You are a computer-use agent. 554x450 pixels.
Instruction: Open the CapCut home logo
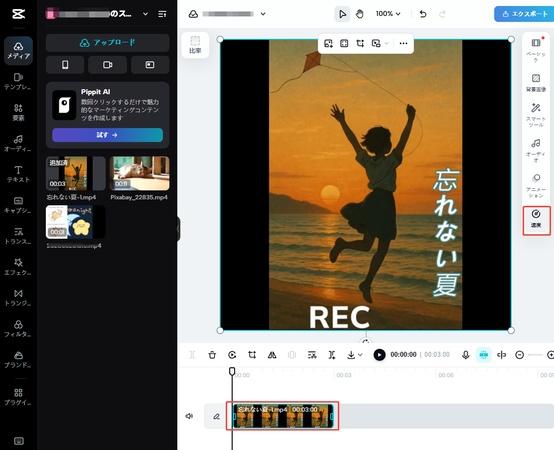pos(18,14)
